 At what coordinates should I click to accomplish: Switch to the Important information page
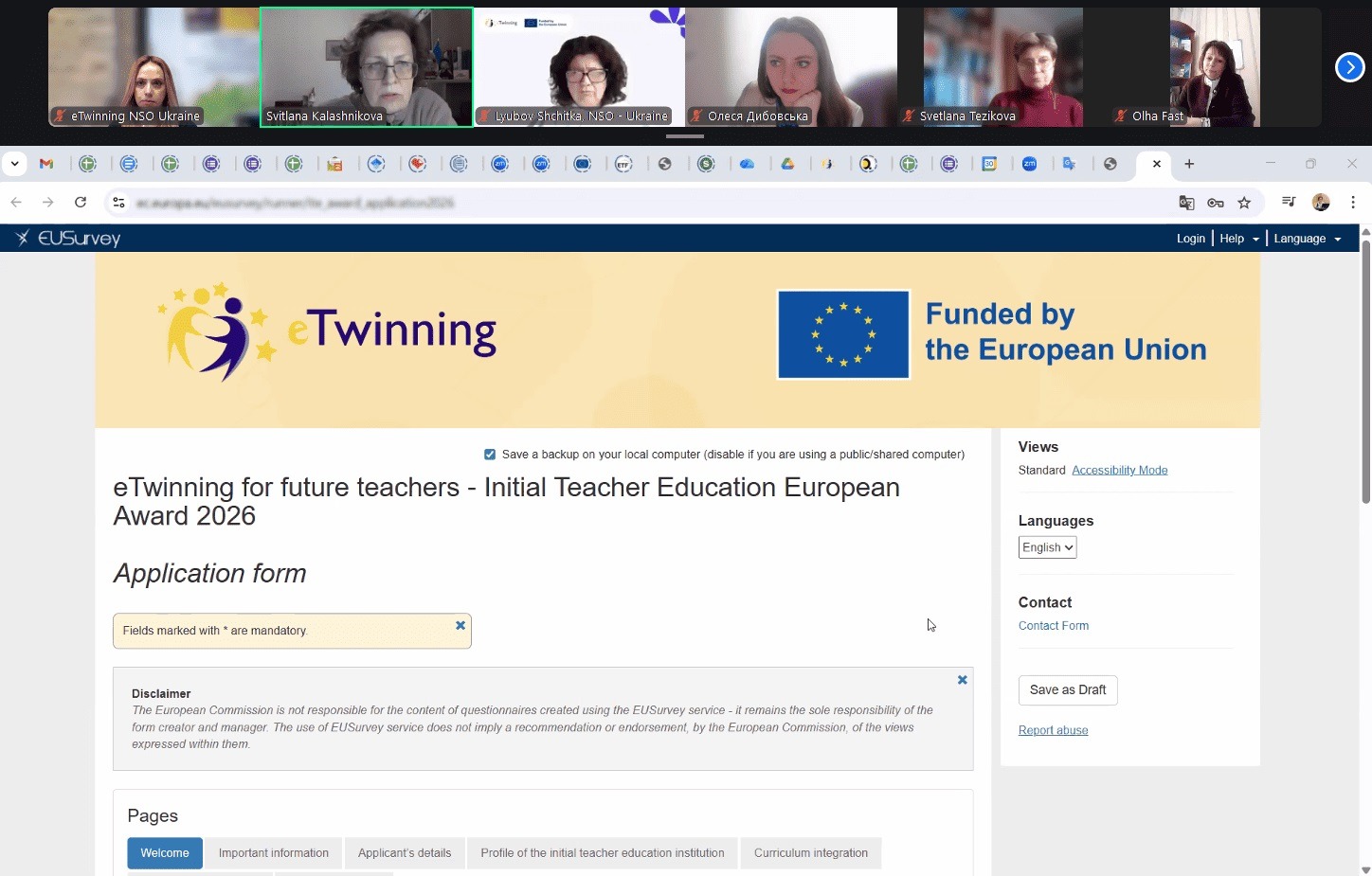(273, 853)
